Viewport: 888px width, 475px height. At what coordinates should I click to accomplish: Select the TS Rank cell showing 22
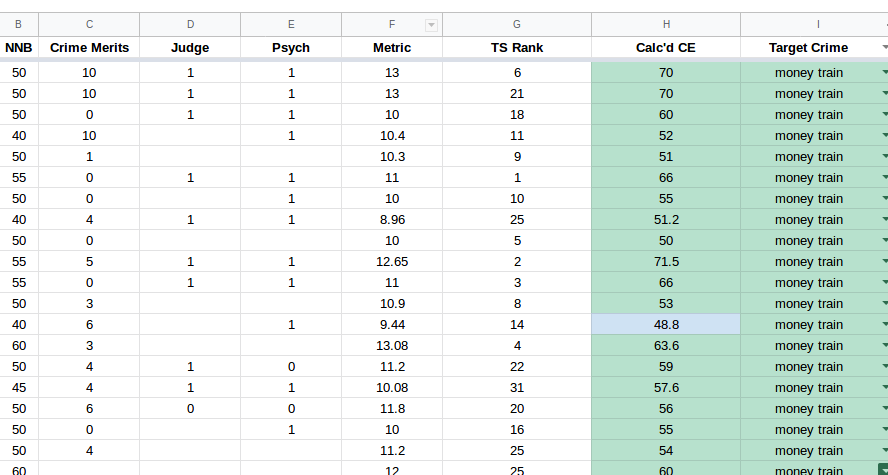pyautogui.click(x=517, y=366)
